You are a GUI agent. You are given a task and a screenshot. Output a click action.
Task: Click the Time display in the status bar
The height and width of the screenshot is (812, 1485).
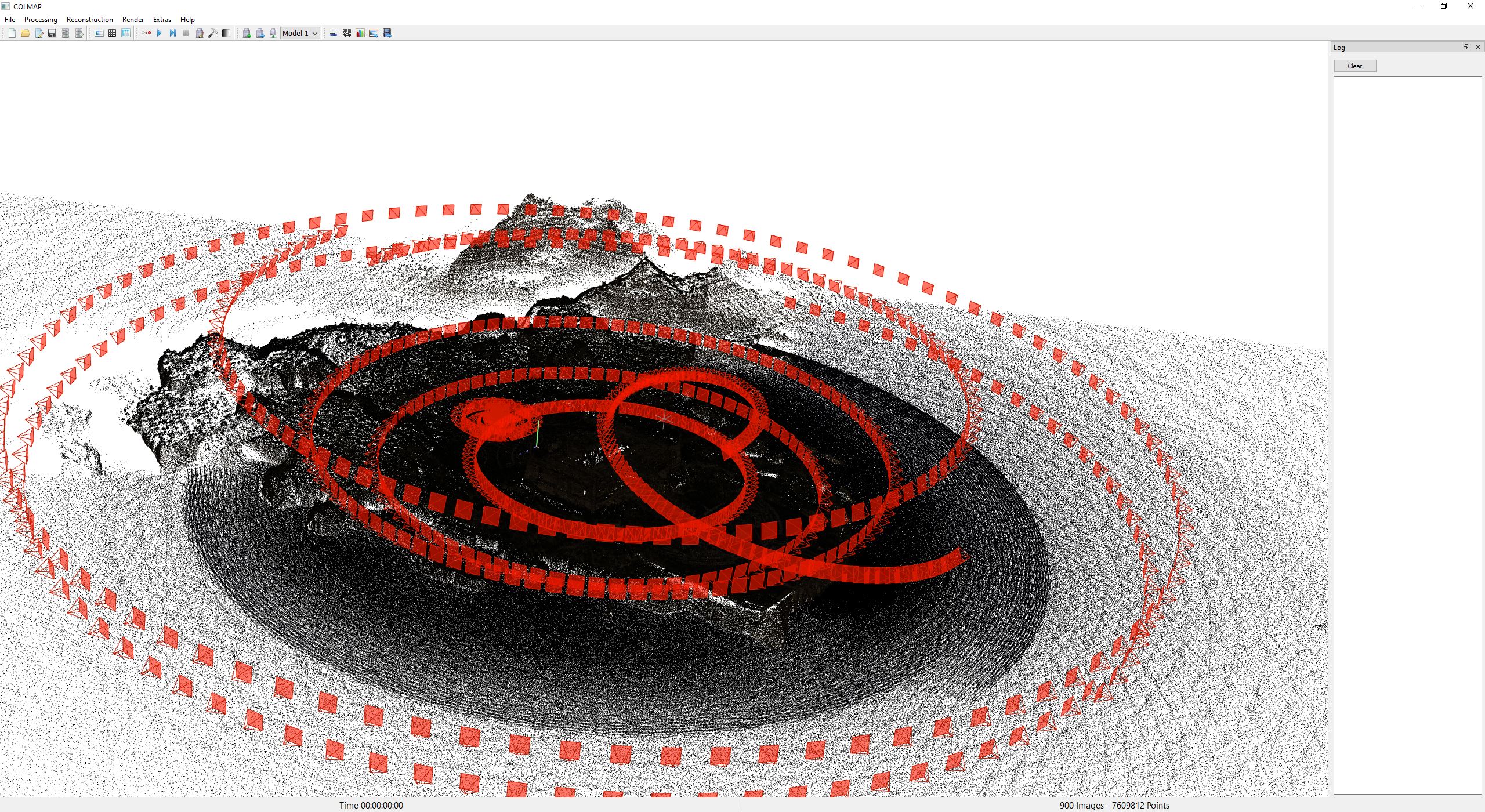click(371, 805)
